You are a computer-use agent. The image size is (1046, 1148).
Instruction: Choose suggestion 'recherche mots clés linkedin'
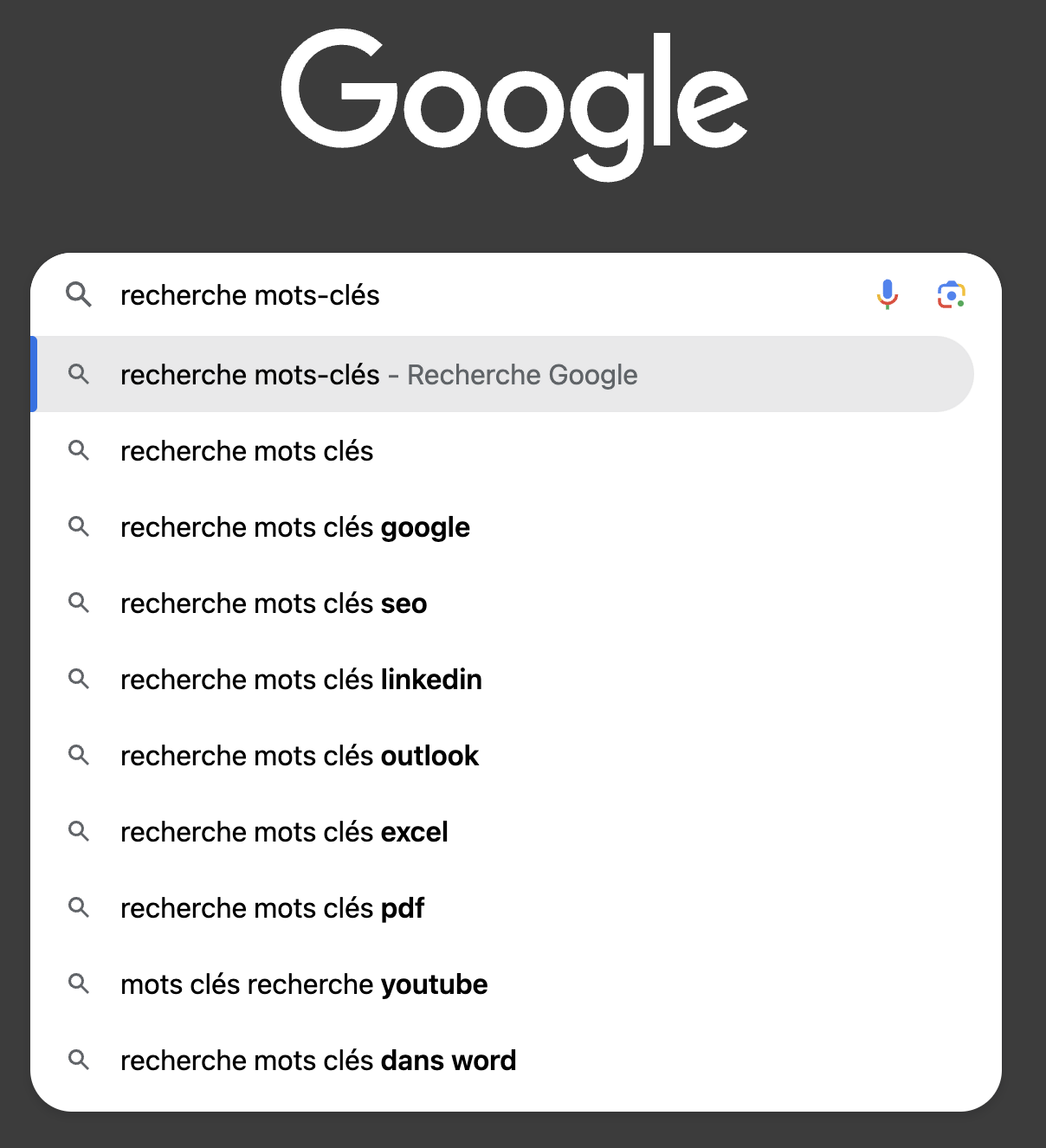pos(502,679)
